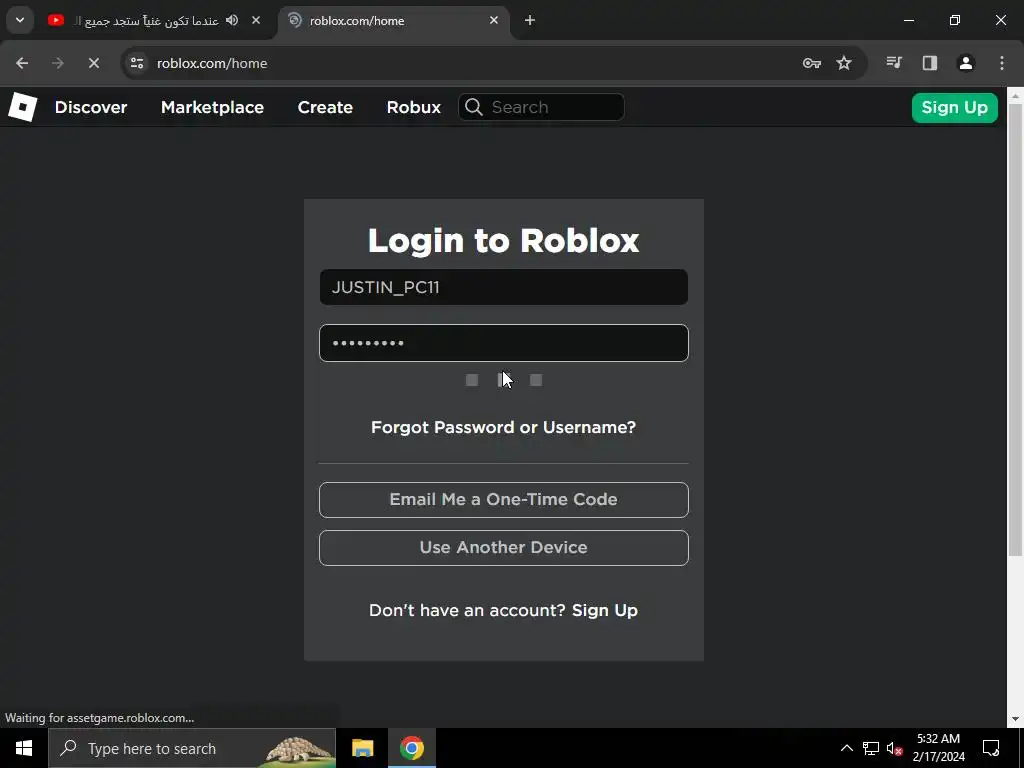Stop loading the page
Image resolution: width=1024 pixels, height=768 pixels.
pos(93,63)
